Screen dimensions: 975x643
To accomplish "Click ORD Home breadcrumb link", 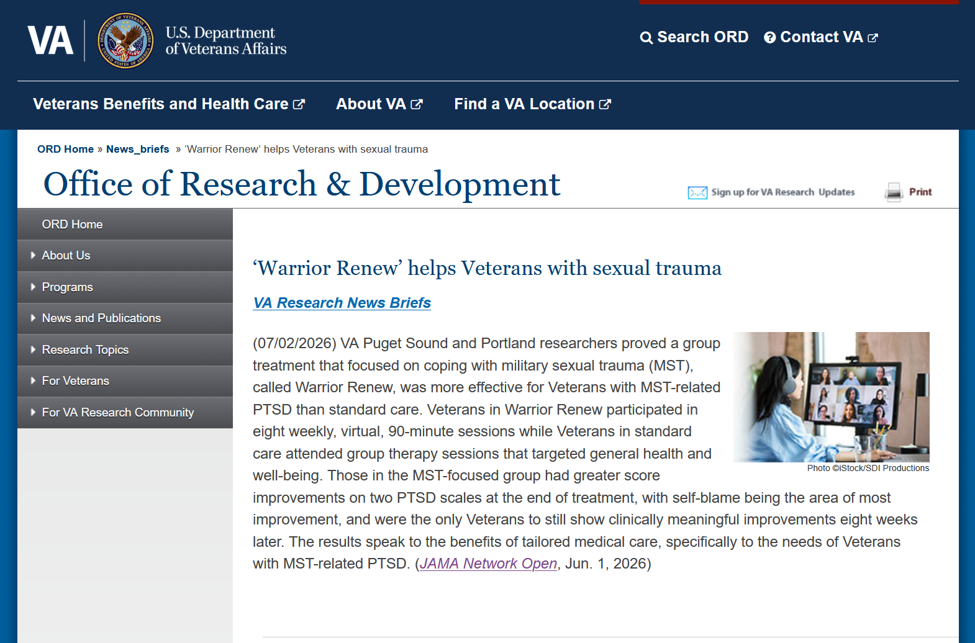I will click(65, 149).
